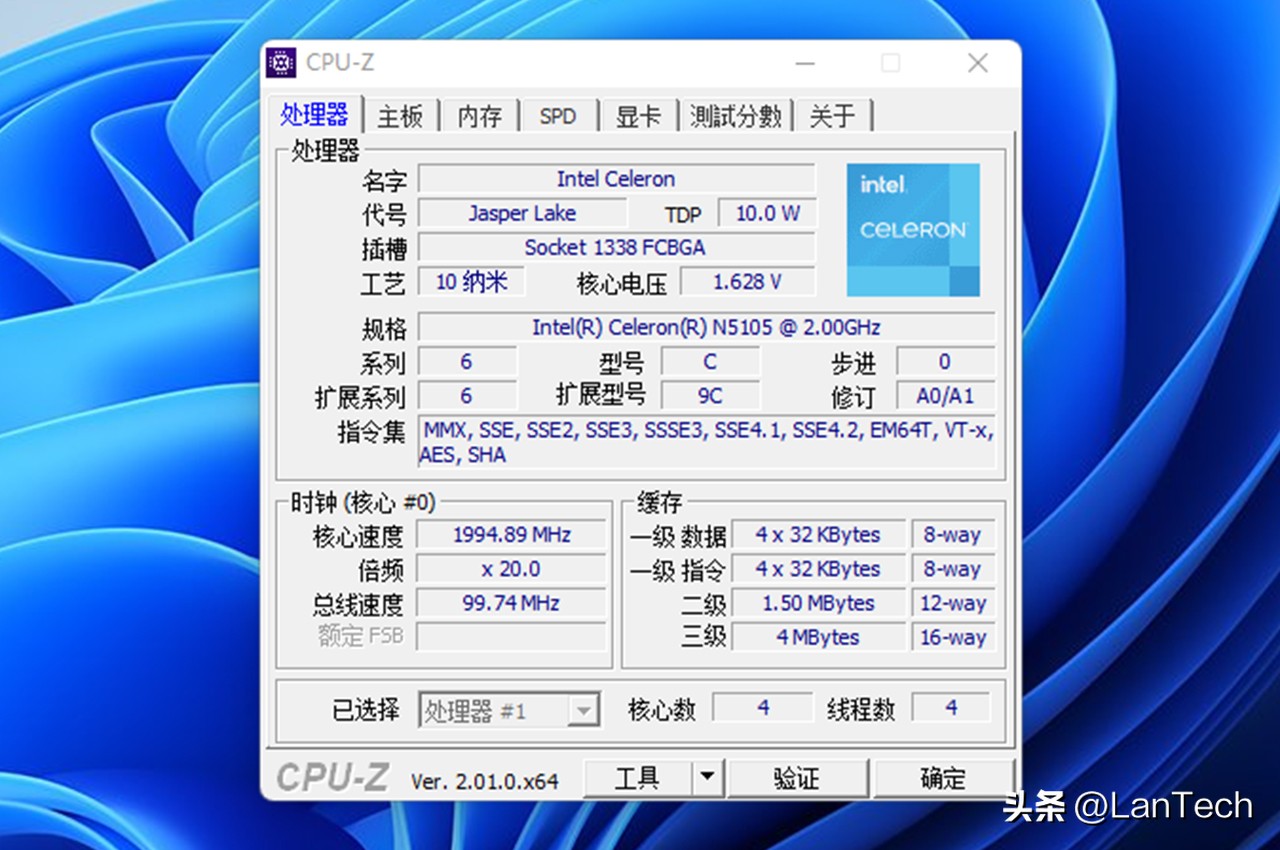Screen dimensions: 1280x850
Task: Click the 验证 (Validate) button
Action: pos(798,777)
